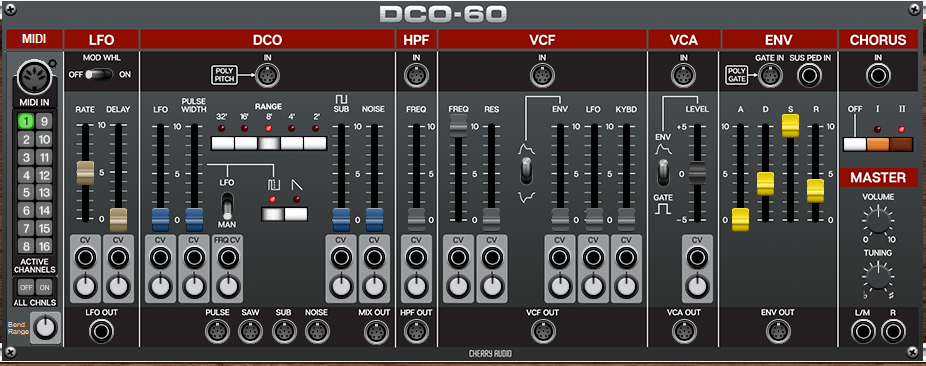Click the ALL CHNLS ON button
Screen dimensions: 926x366
tap(44, 287)
